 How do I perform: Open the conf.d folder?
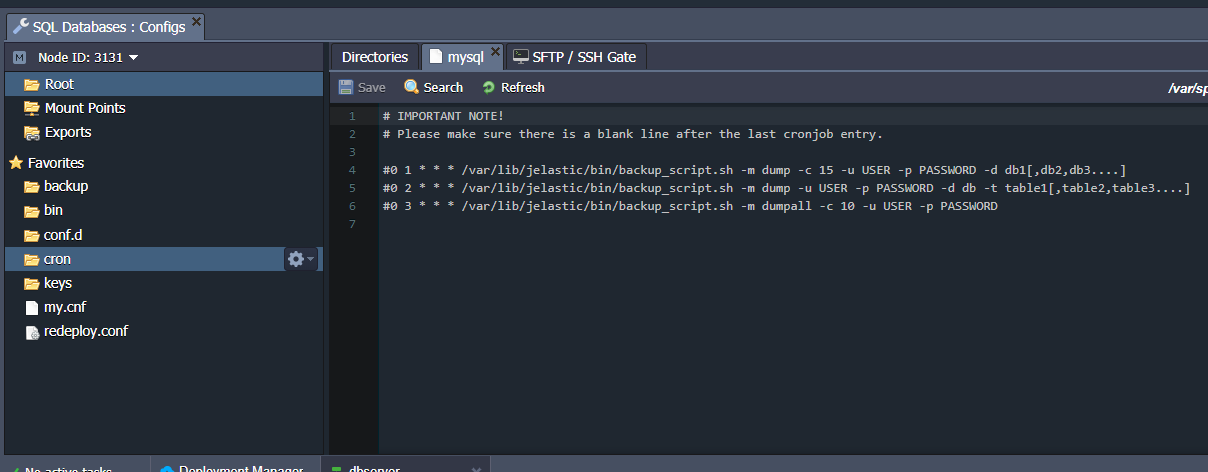pos(64,235)
